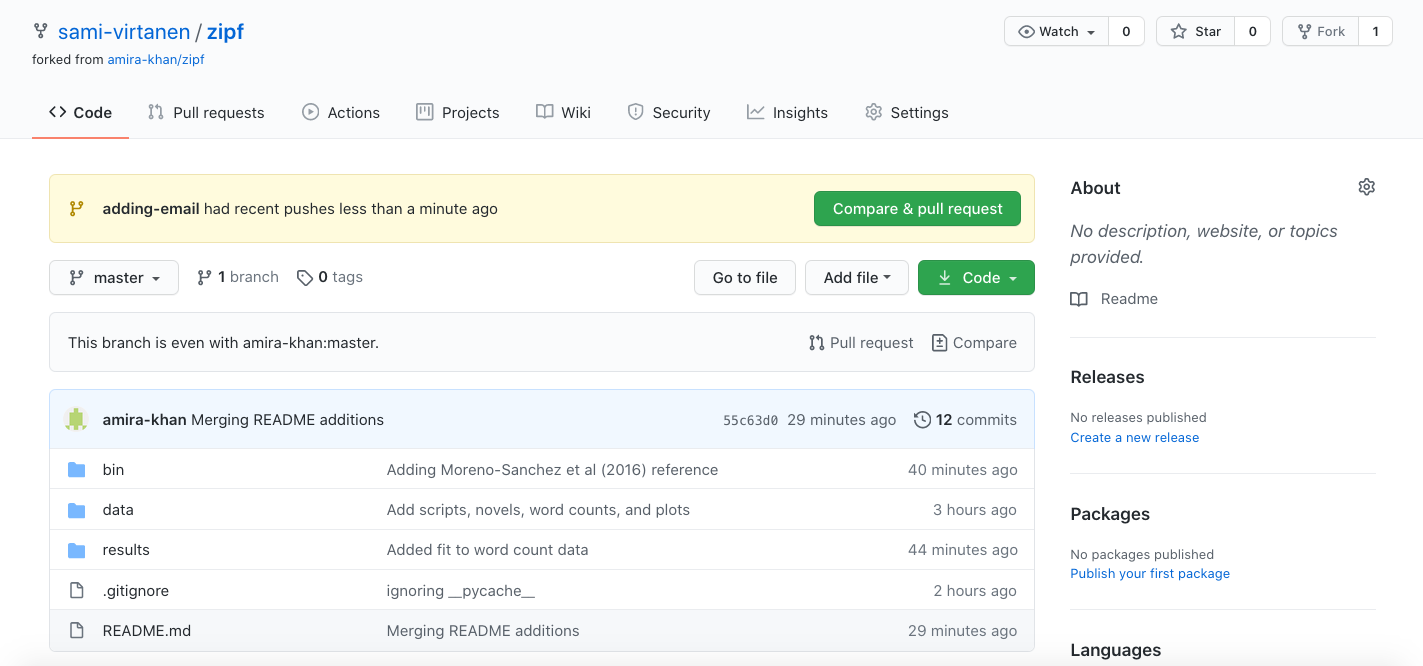Screen dimensions: 1423x666
Task: Click Compare & pull request button
Action: click(917, 209)
